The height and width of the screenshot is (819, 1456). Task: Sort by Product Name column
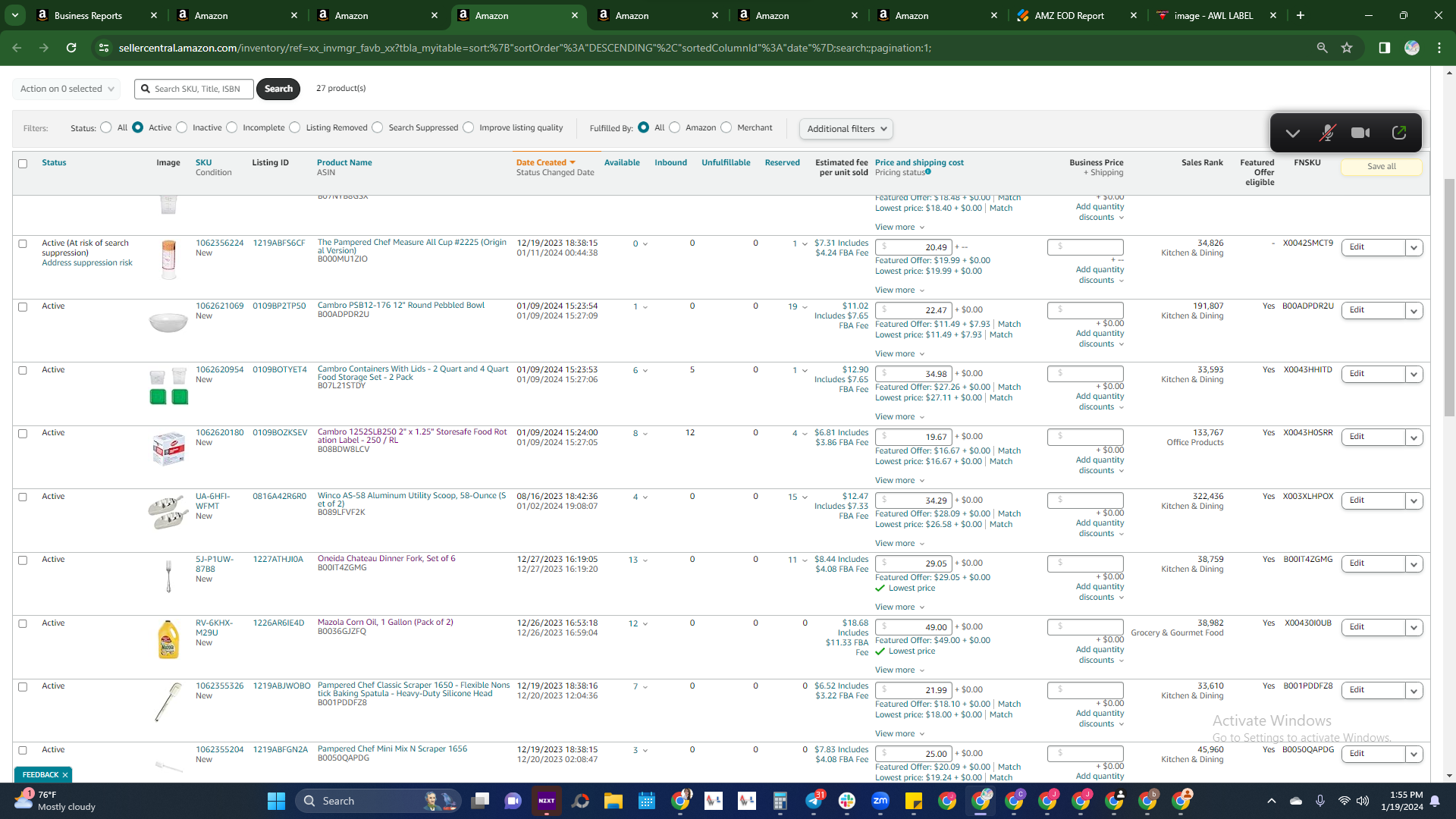click(x=344, y=163)
